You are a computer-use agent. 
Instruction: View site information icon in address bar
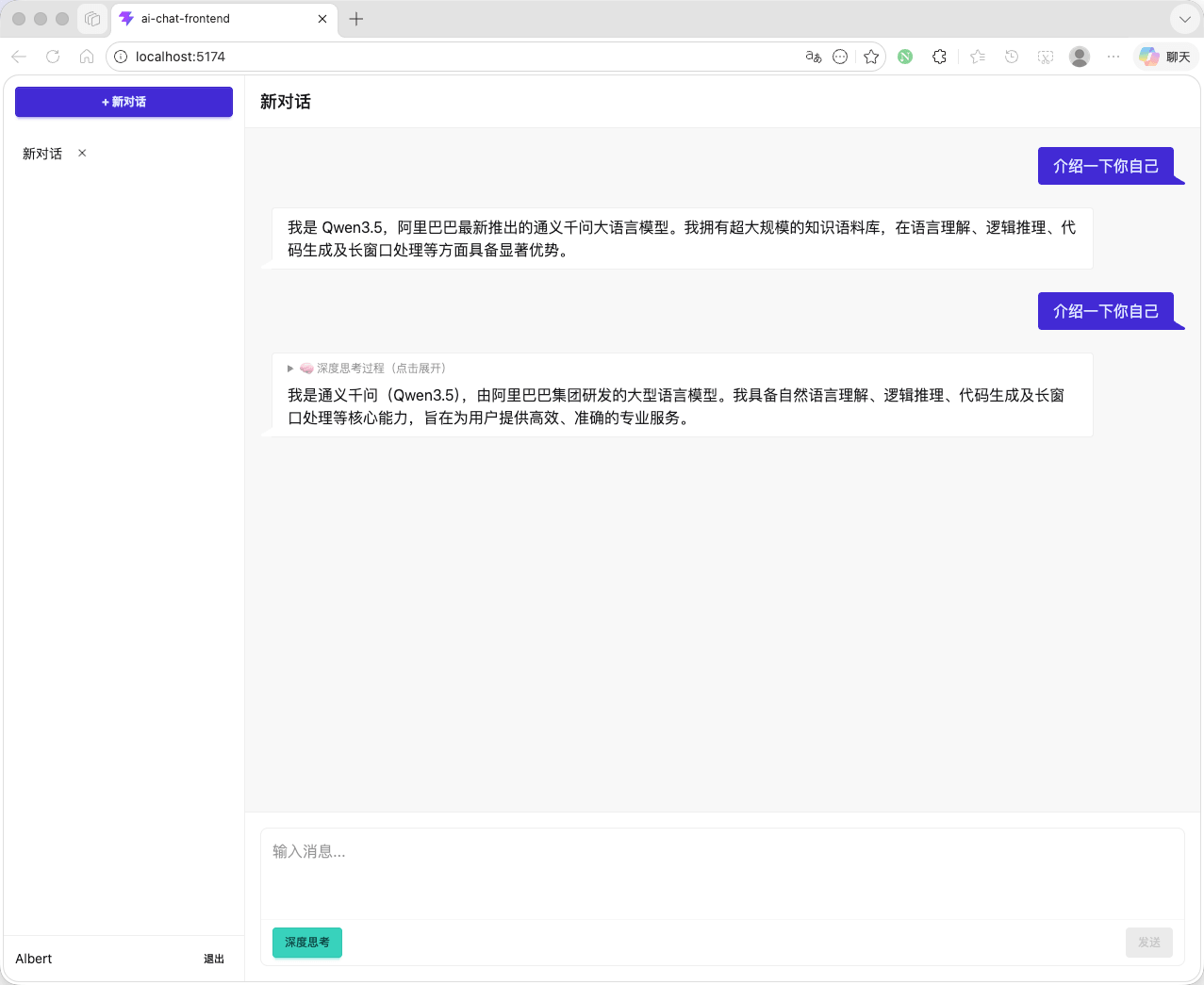[121, 57]
